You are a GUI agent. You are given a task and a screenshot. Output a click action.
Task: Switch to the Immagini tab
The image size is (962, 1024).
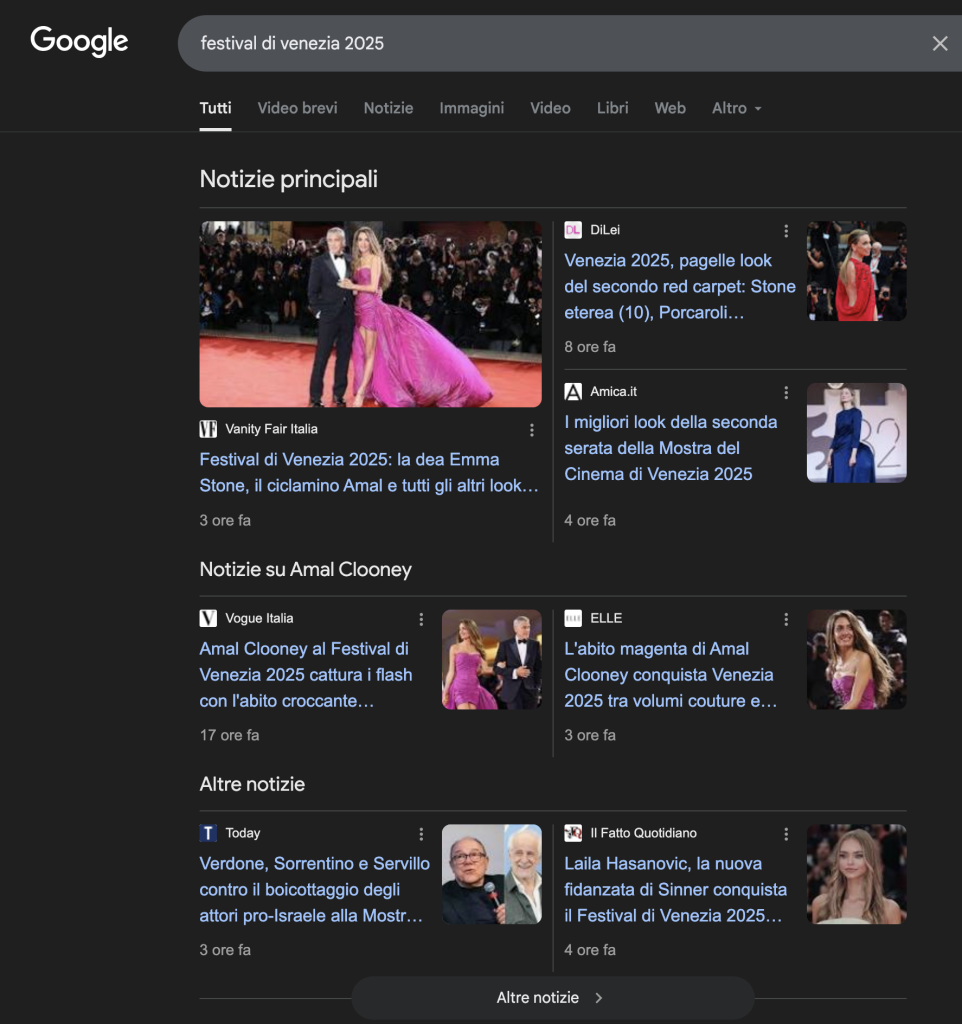tap(471, 108)
